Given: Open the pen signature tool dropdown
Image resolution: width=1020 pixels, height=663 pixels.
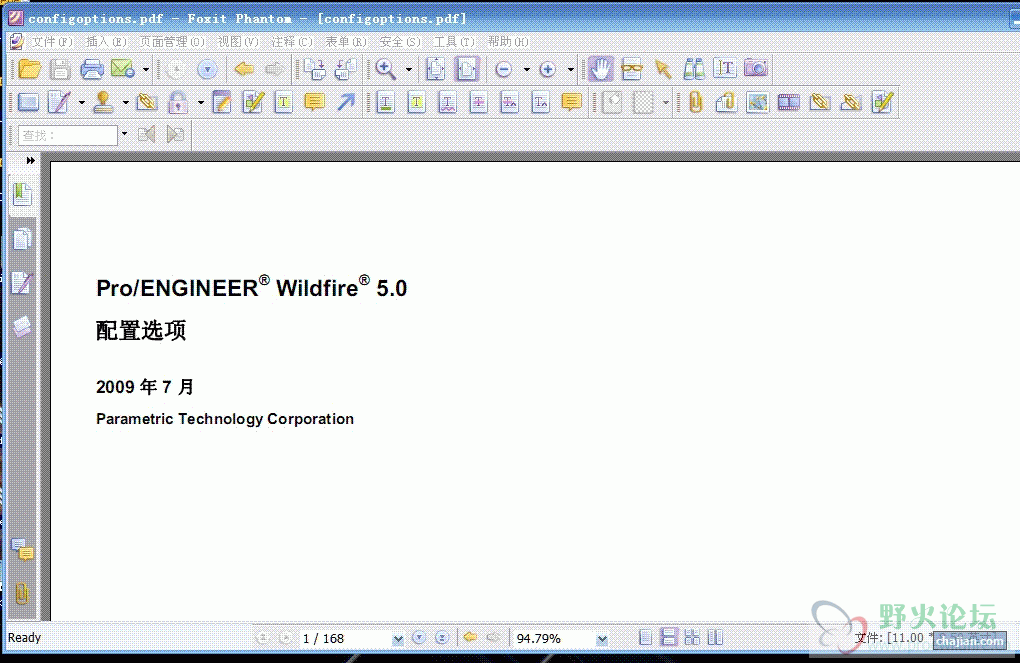Looking at the screenshot, I should point(81,102).
